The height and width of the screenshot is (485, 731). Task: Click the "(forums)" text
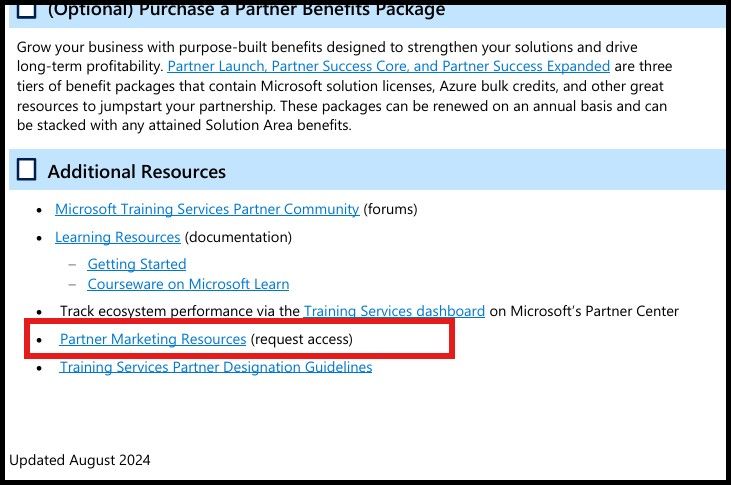pyautogui.click(x=390, y=209)
